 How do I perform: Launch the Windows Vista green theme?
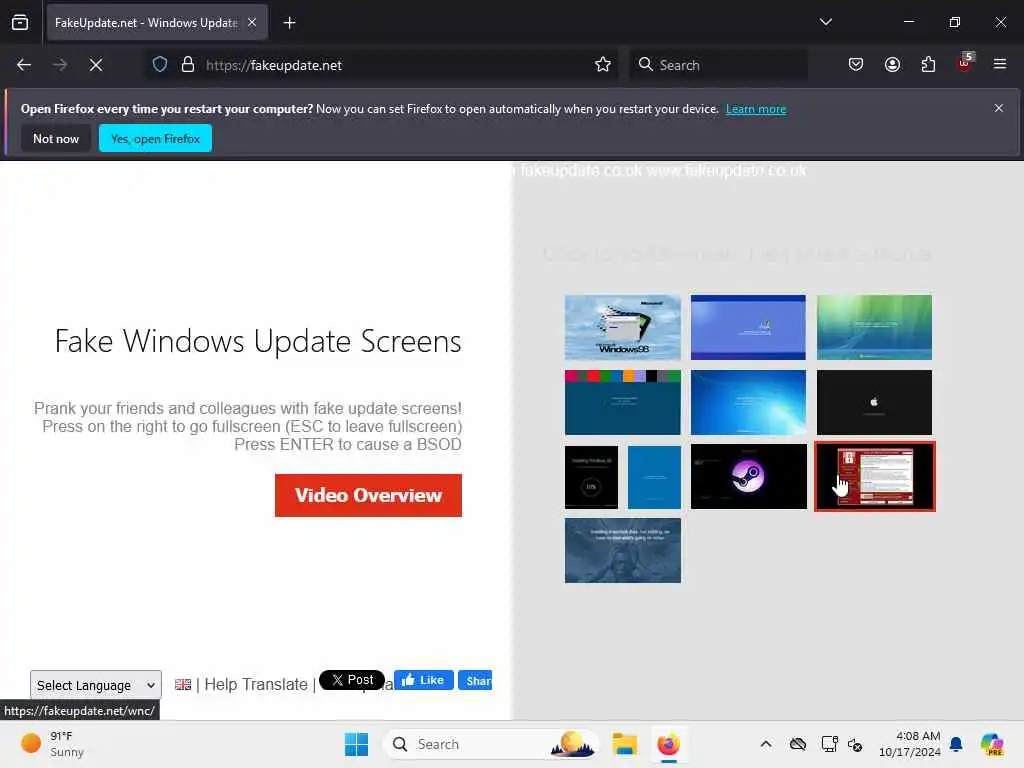click(x=874, y=327)
